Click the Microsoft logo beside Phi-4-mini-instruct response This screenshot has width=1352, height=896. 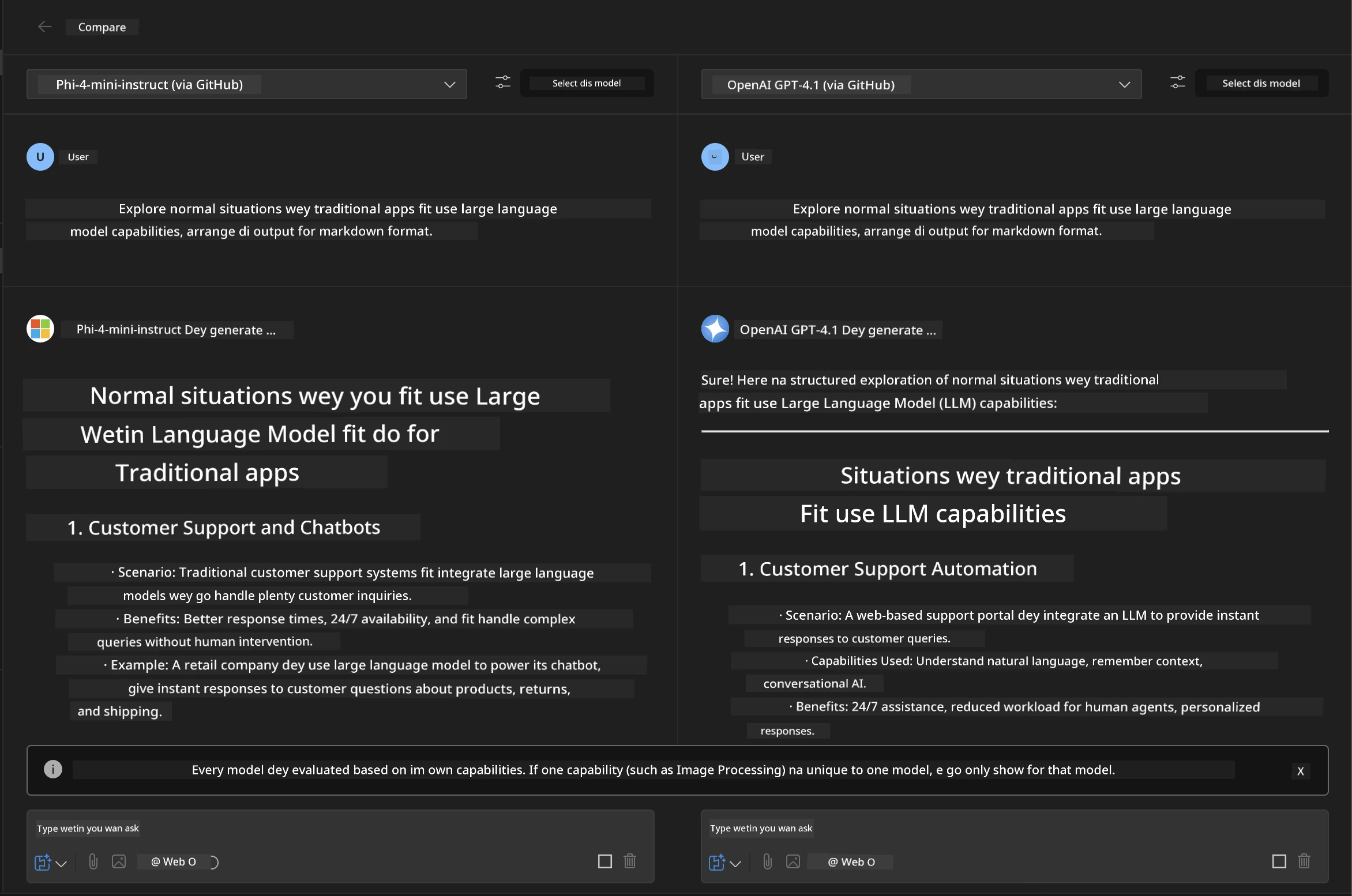point(40,329)
